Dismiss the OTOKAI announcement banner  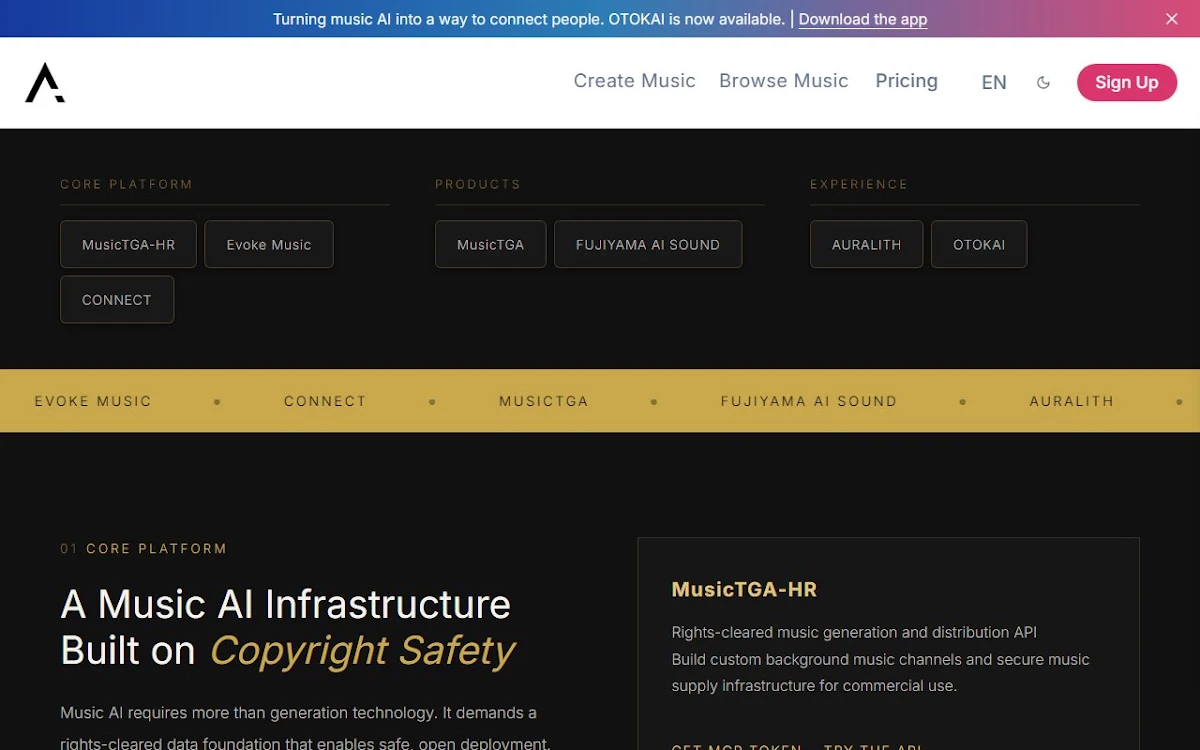(x=1172, y=19)
